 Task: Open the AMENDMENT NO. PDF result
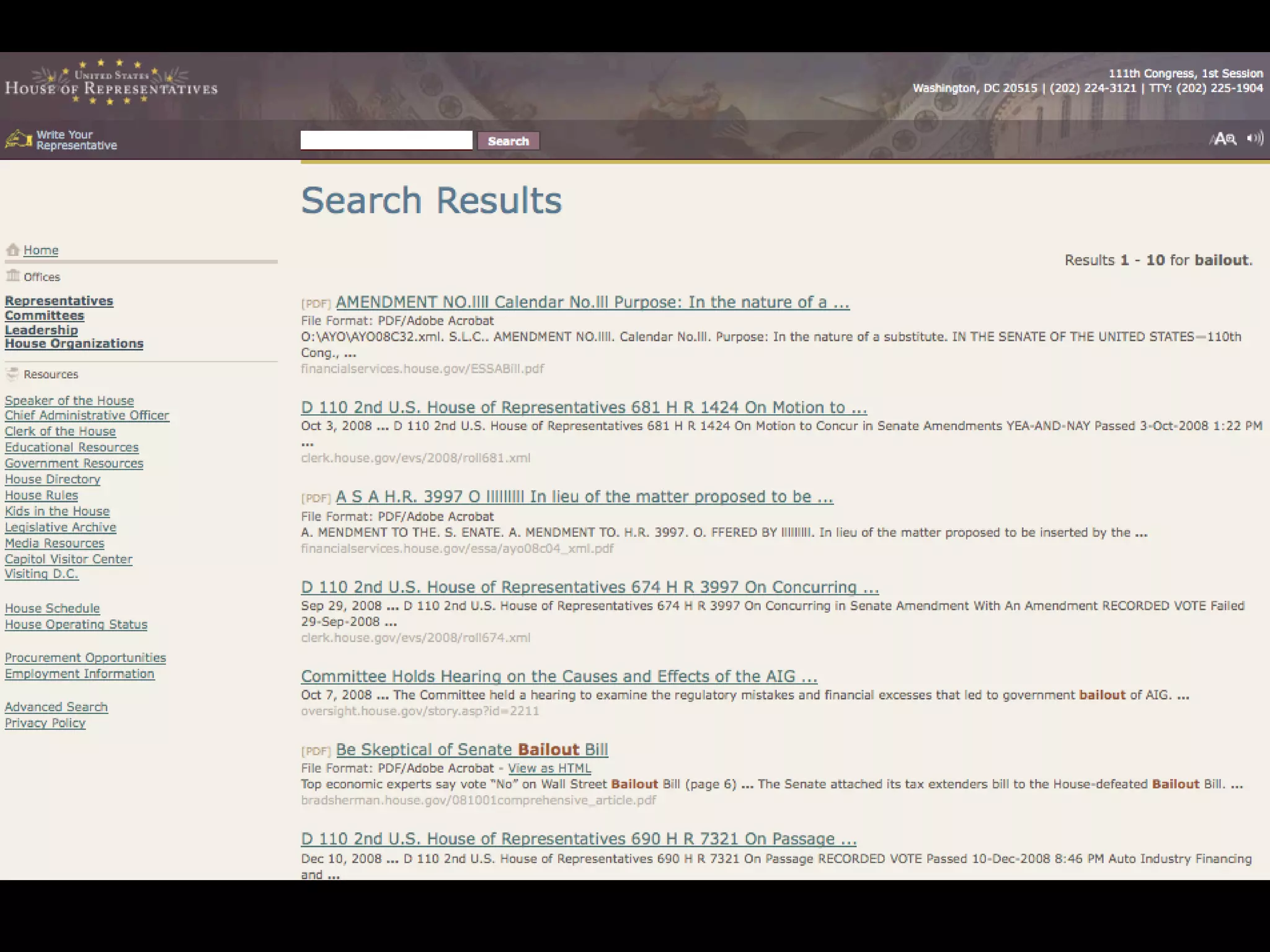click(x=592, y=302)
